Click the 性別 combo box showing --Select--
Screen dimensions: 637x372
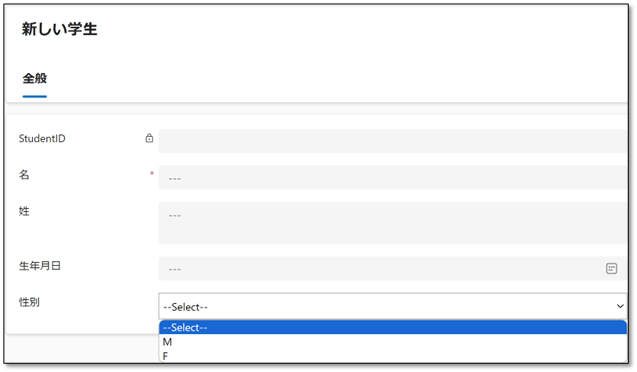tap(392, 306)
